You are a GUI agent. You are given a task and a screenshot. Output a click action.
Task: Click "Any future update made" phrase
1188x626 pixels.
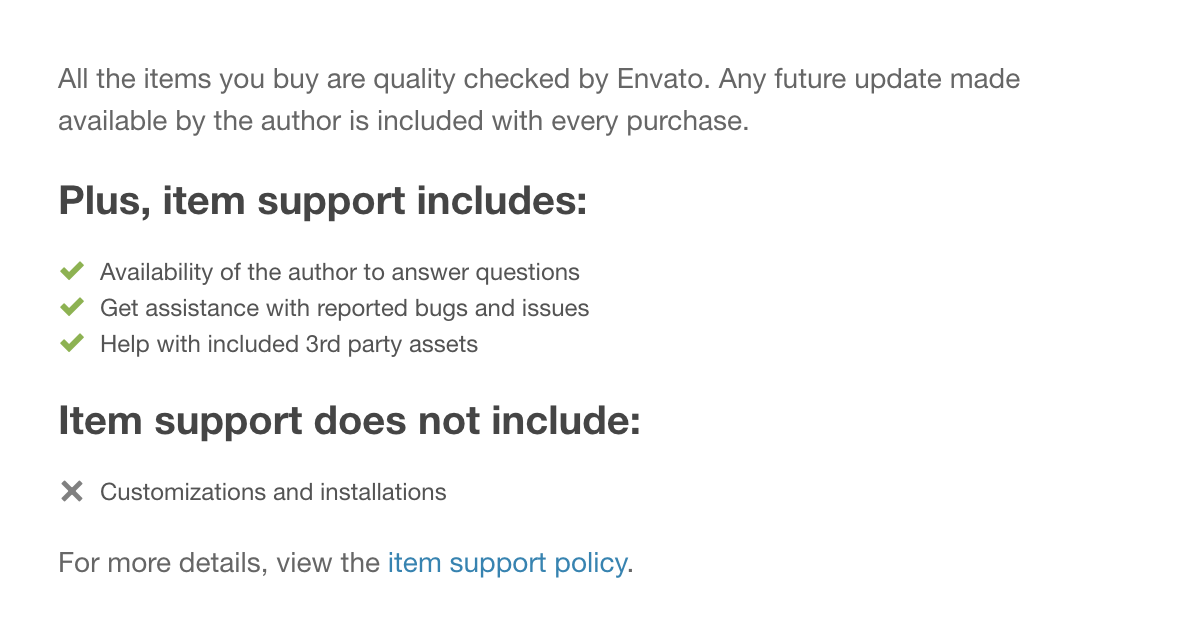click(x=869, y=78)
